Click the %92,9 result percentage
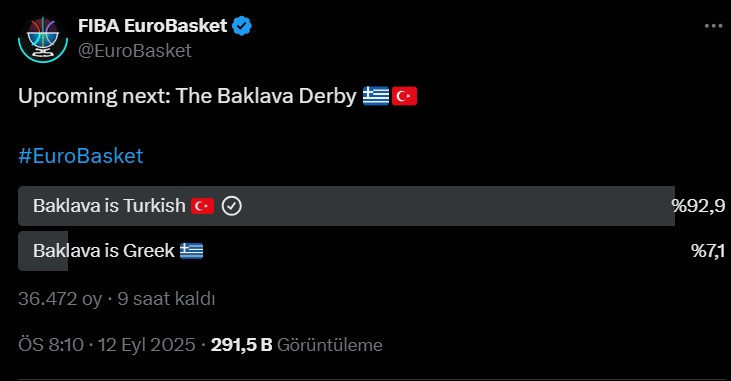731x381 pixels. 698,206
